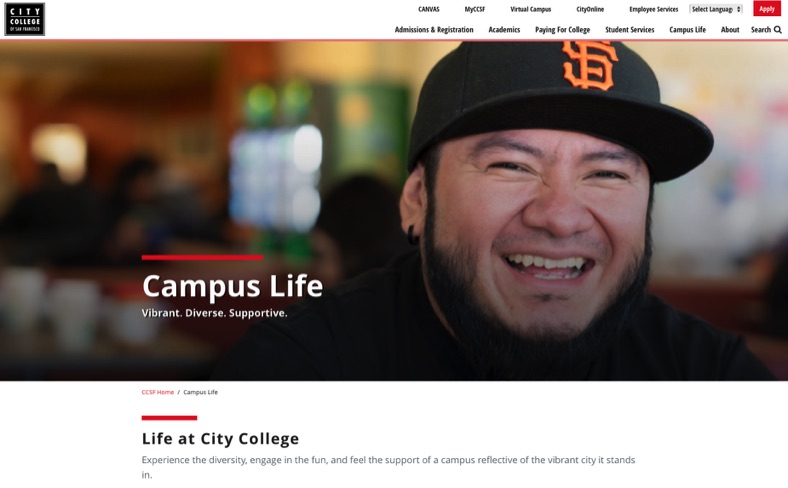Click the Search text in navigation
Screen dimensions: 788x488
(x=760, y=30)
